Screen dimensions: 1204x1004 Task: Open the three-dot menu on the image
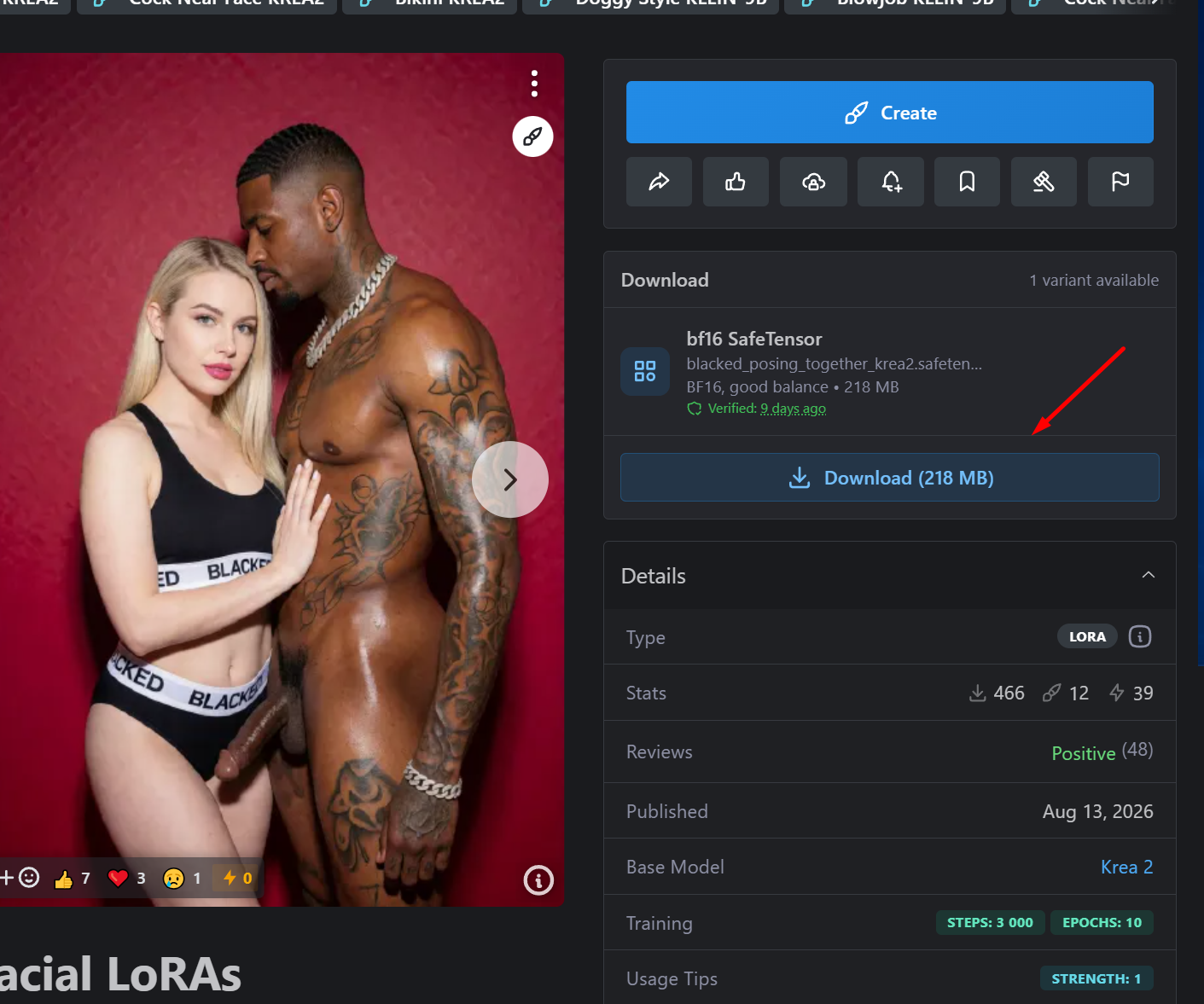click(x=534, y=84)
